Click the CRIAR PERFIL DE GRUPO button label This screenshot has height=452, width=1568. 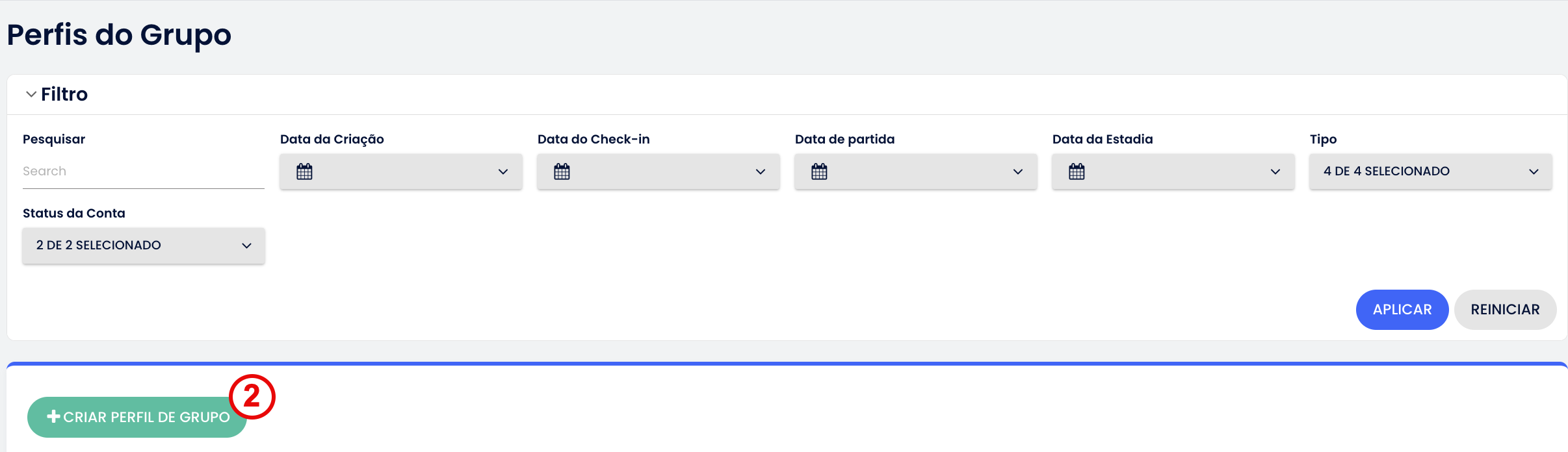coord(146,417)
